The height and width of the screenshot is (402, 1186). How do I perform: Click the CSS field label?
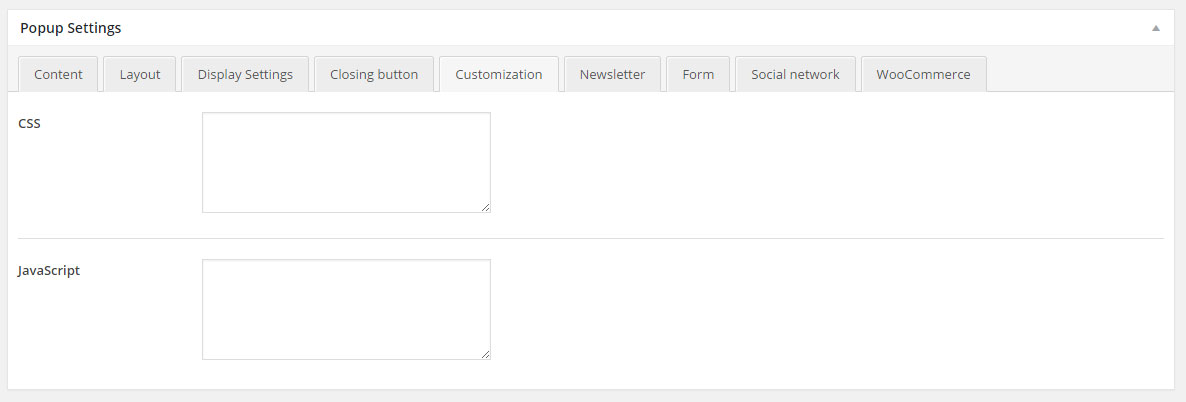point(29,123)
